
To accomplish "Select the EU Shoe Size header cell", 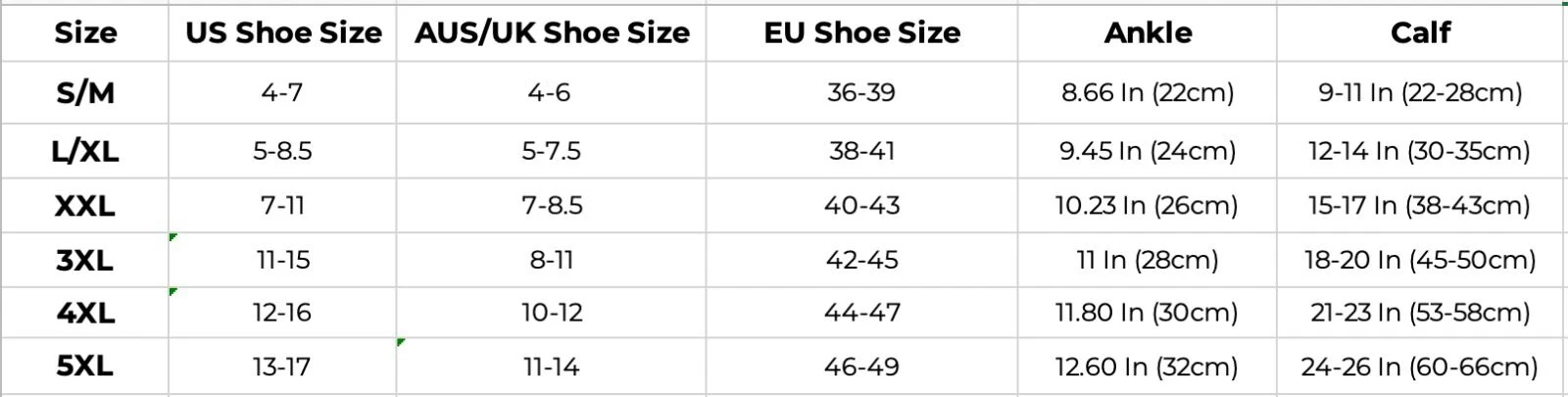I will coord(861,33).
